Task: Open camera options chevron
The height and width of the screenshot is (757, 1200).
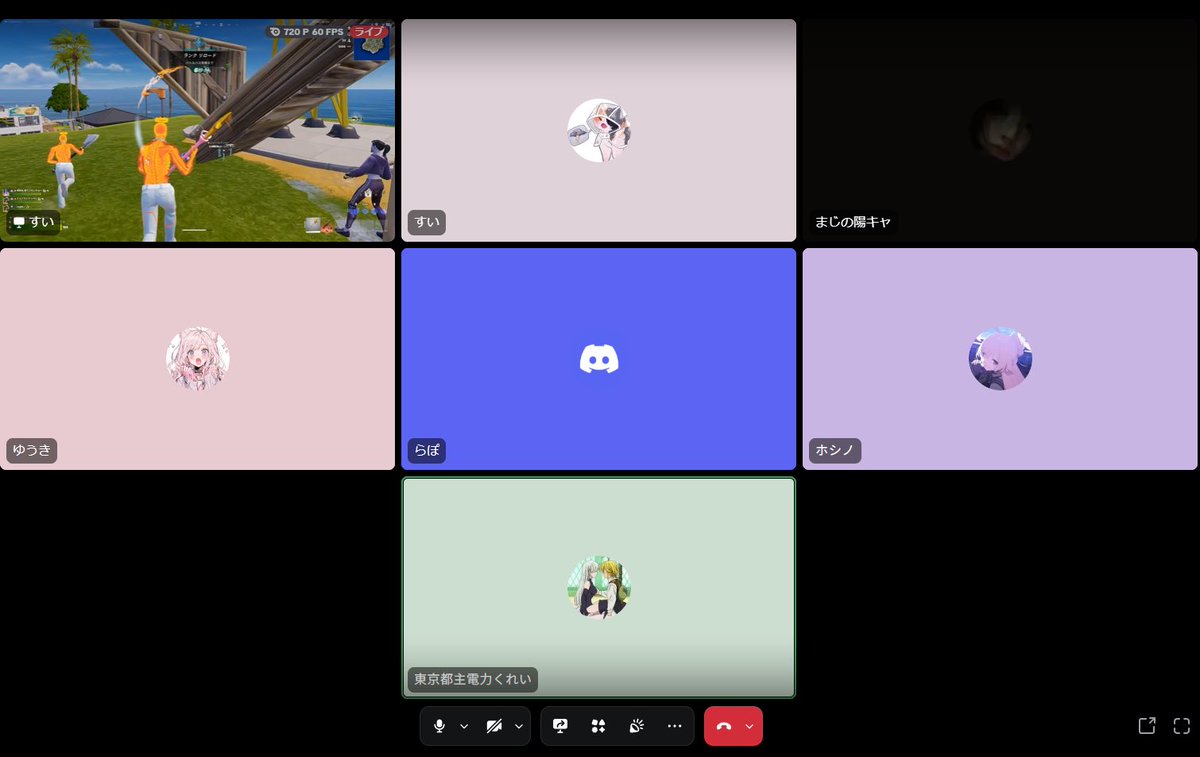Action: 519,726
